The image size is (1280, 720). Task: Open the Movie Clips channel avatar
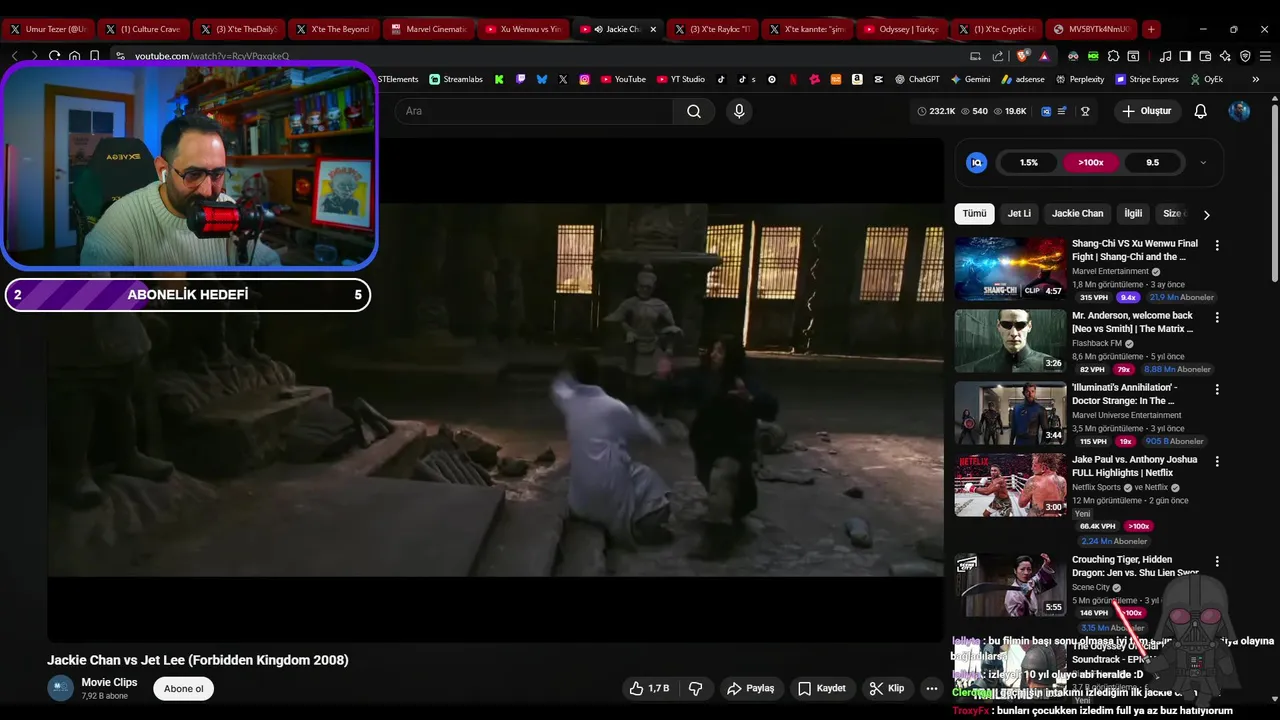pos(61,688)
